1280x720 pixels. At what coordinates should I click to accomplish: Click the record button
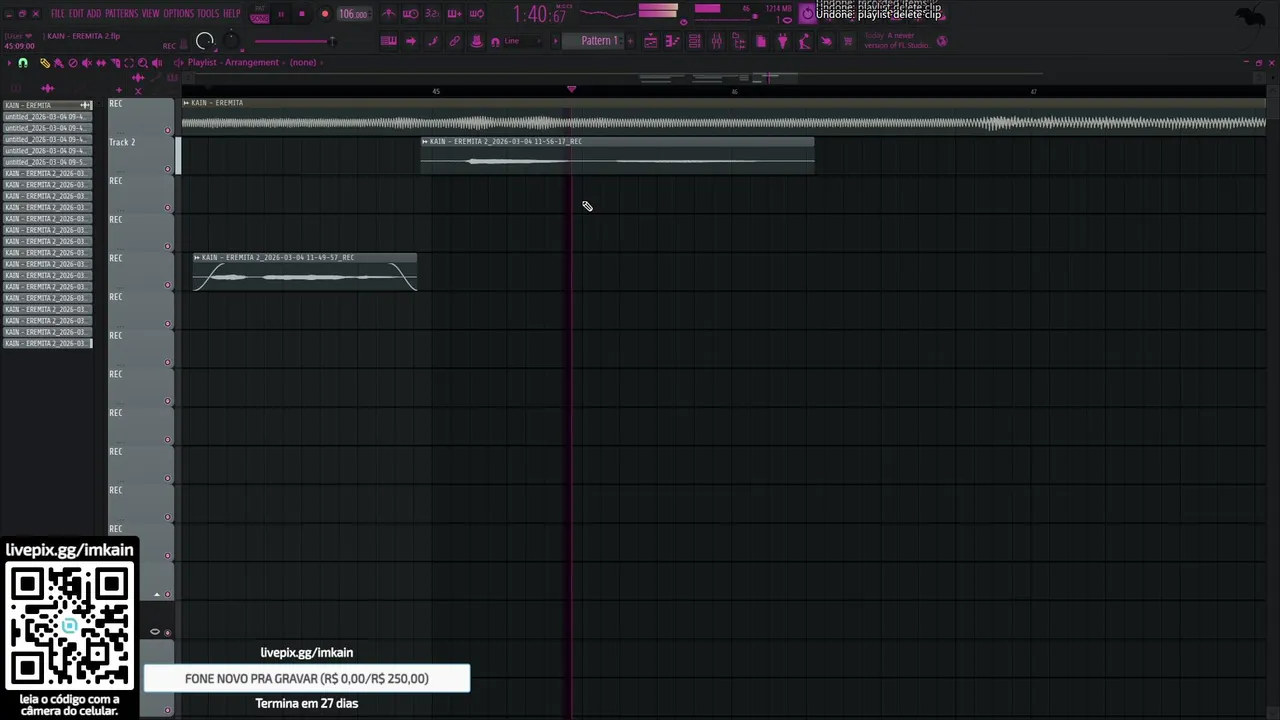pos(325,14)
